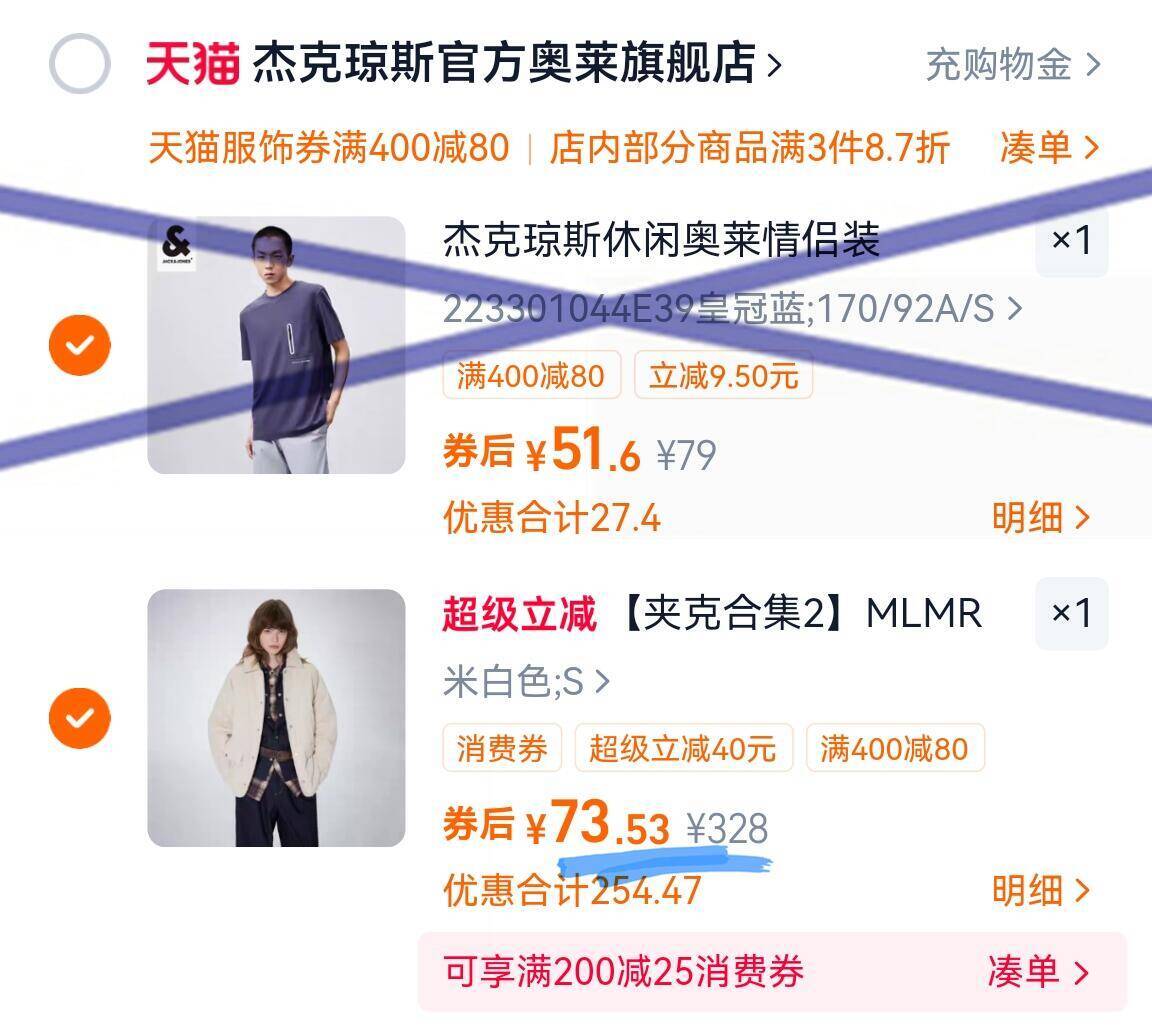Open the 杰克琼斯官方奥莱旗舰店 store page
Screen dimensions: 1152x1030
pos(516,64)
